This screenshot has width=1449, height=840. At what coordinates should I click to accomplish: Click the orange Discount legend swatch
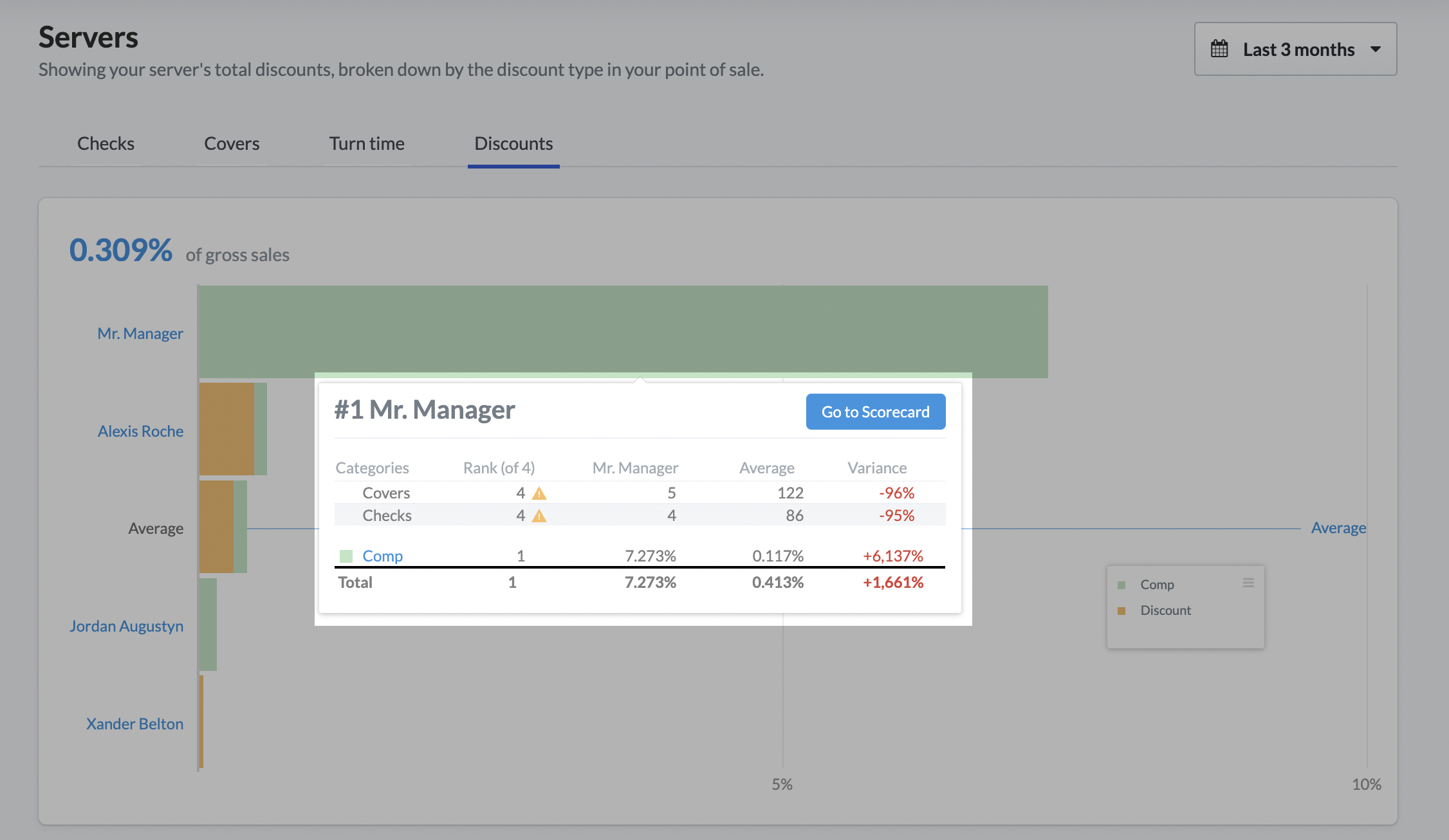click(1121, 611)
